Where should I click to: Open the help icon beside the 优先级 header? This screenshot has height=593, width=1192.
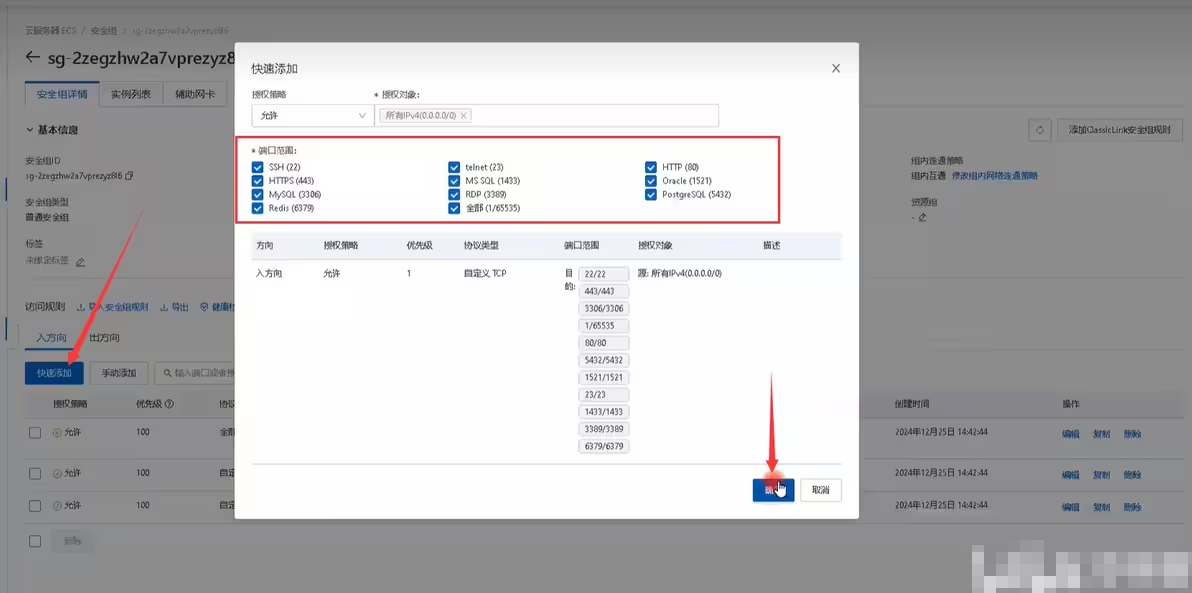pos(169,404)
